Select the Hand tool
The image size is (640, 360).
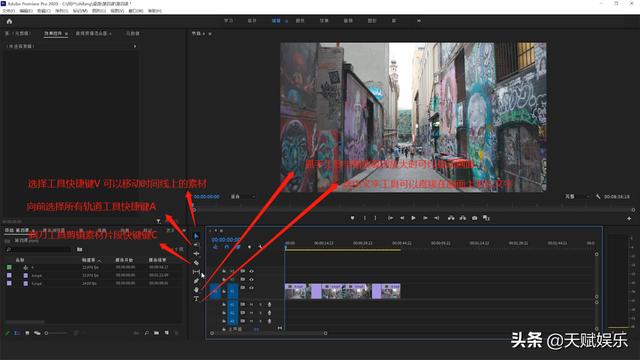click(196, 290)
